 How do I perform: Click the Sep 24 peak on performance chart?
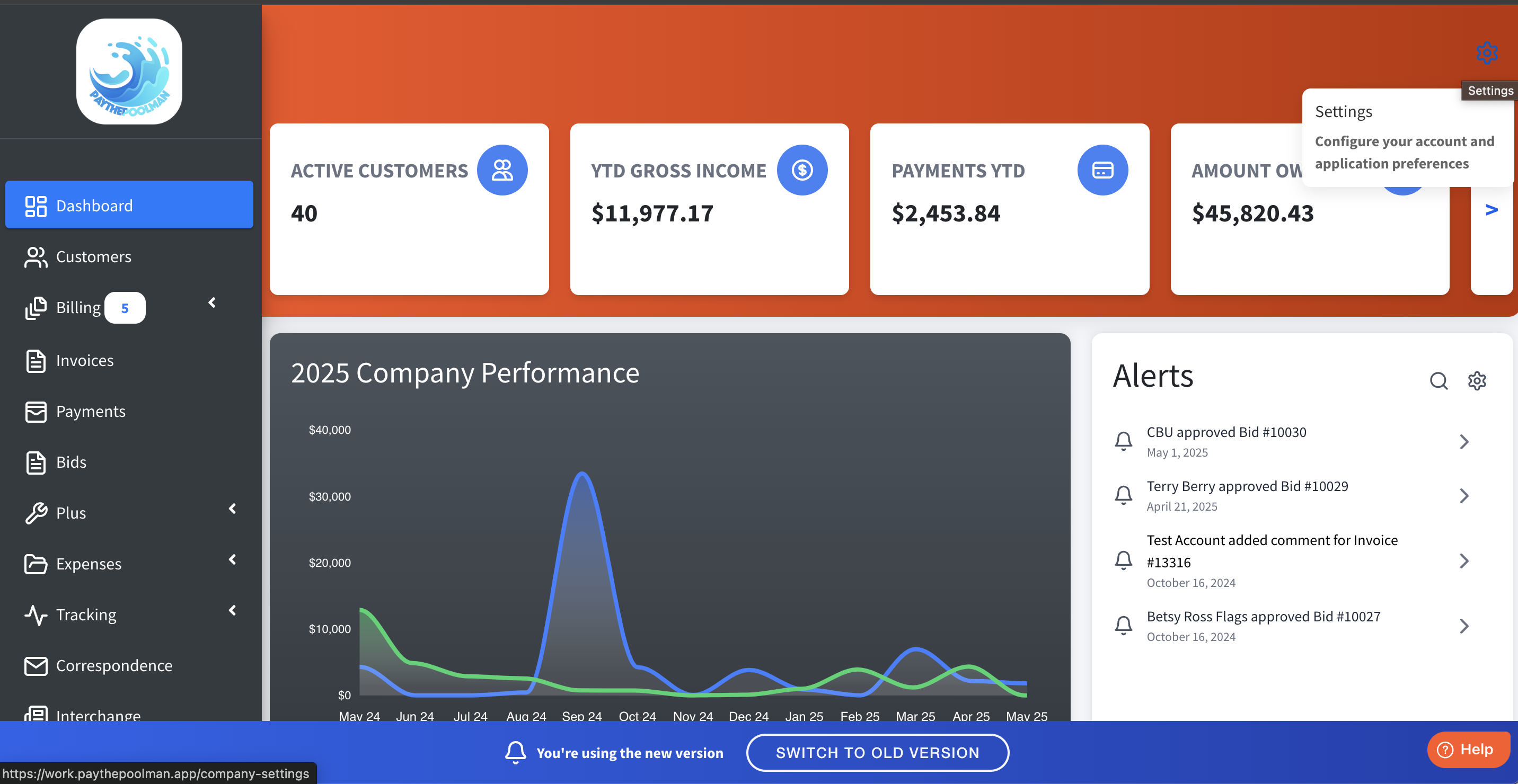[x=581, y=474]
